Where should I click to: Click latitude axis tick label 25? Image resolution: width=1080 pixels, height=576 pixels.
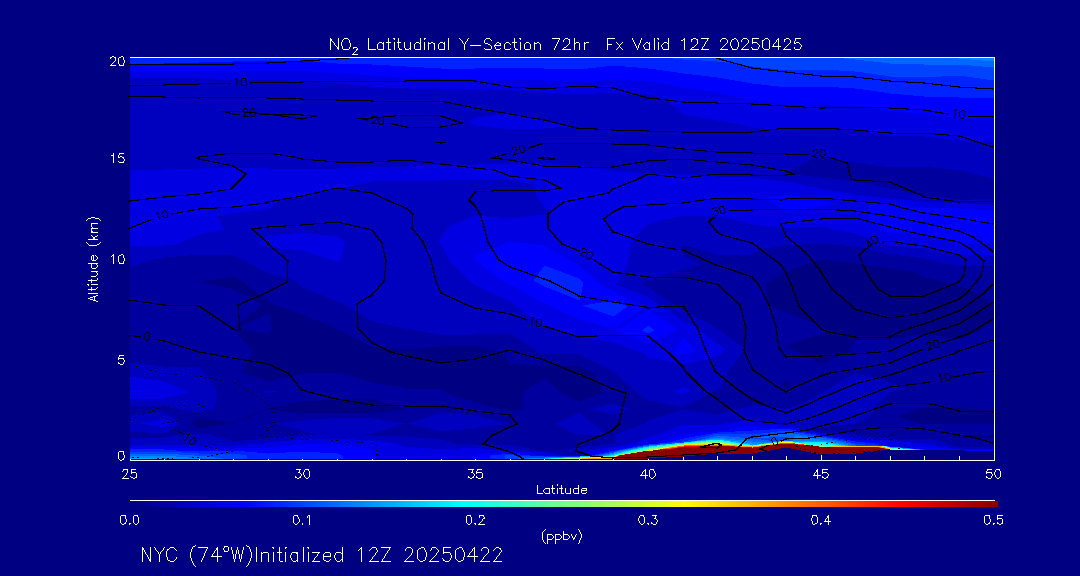pyautogui.click(x=130, y=473)
